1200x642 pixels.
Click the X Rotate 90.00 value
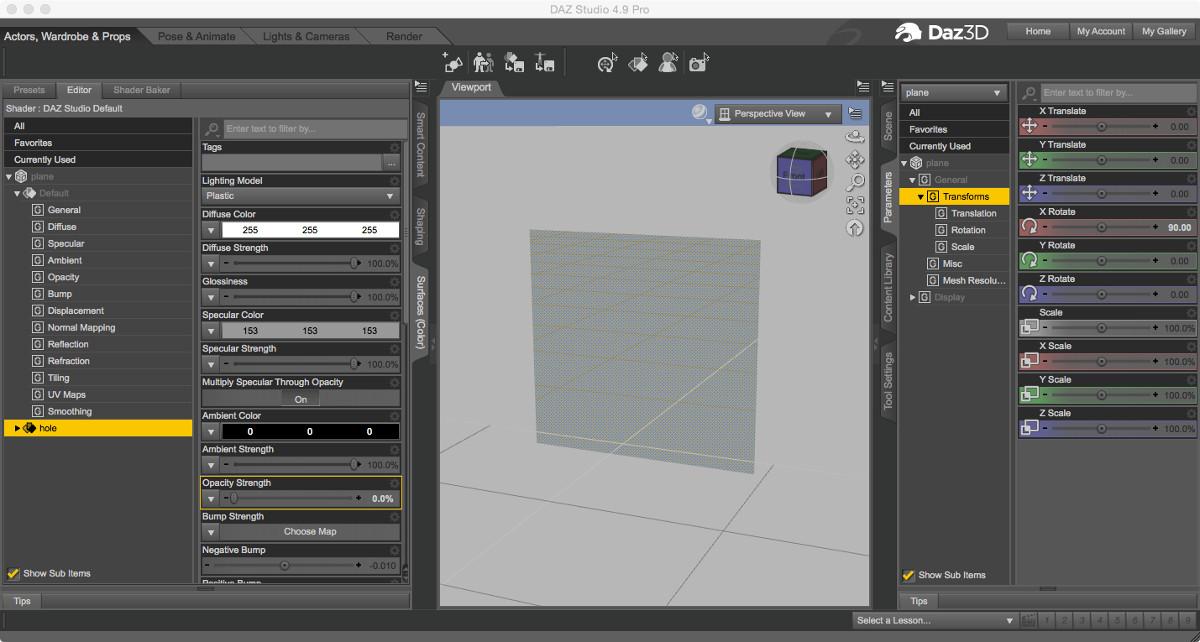(1179, 227)
